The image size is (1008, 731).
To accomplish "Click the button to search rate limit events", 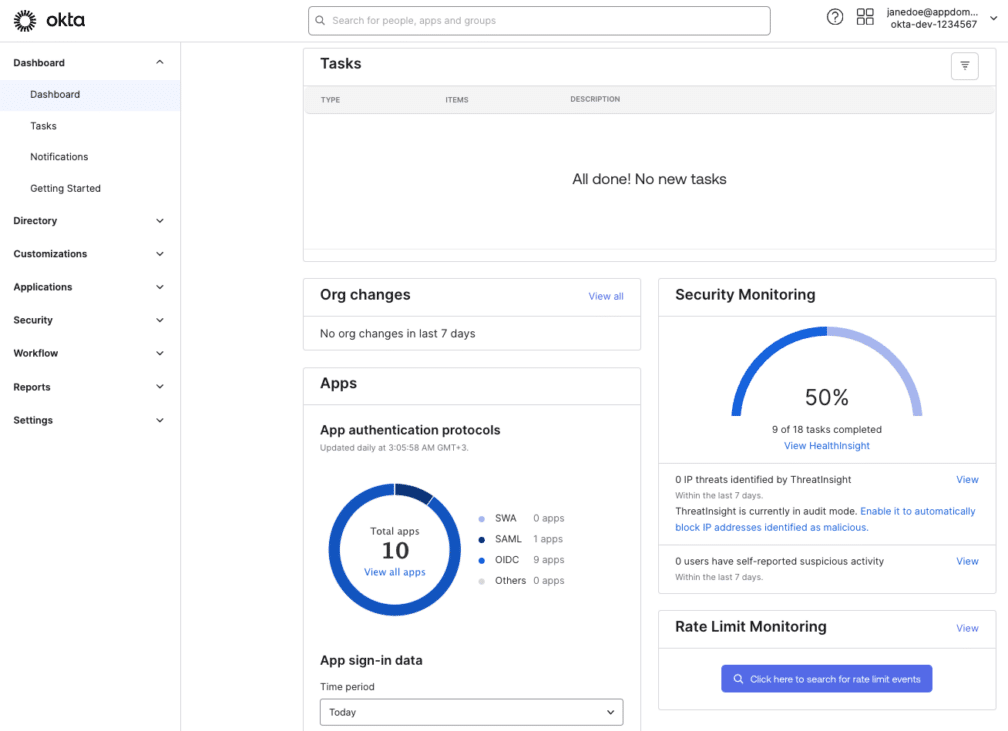I will click(x=826, y=678).
